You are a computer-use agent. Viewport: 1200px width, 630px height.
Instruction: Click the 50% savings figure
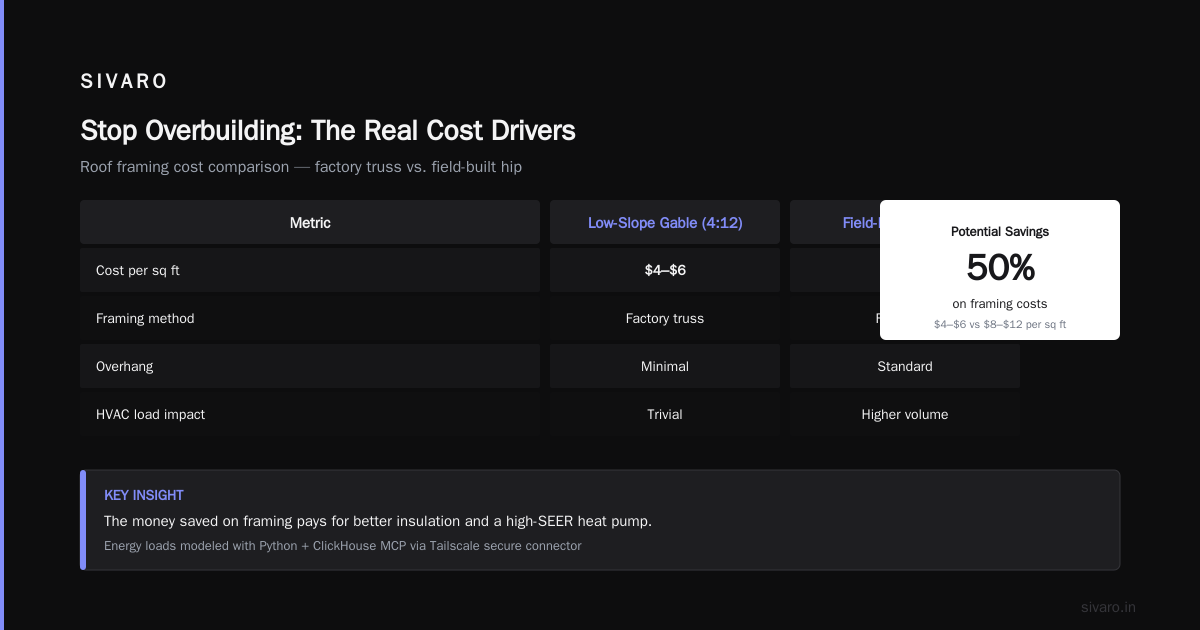coord(1000,267)
